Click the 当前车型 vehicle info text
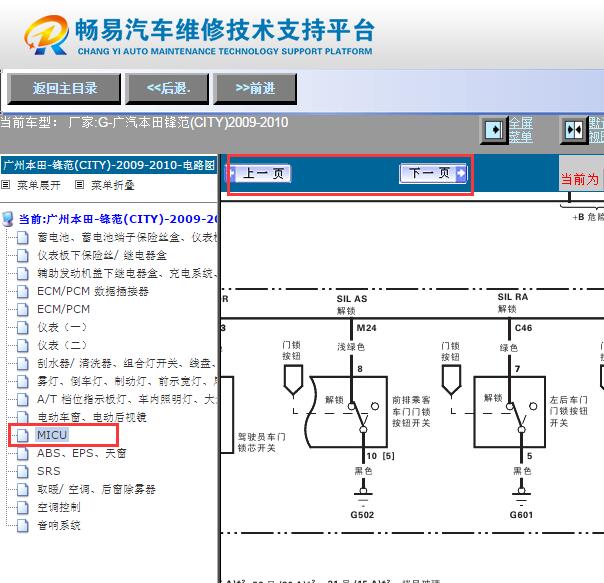Image resolution: width=604 pixels, height=583 pixels. click(144, 123)
